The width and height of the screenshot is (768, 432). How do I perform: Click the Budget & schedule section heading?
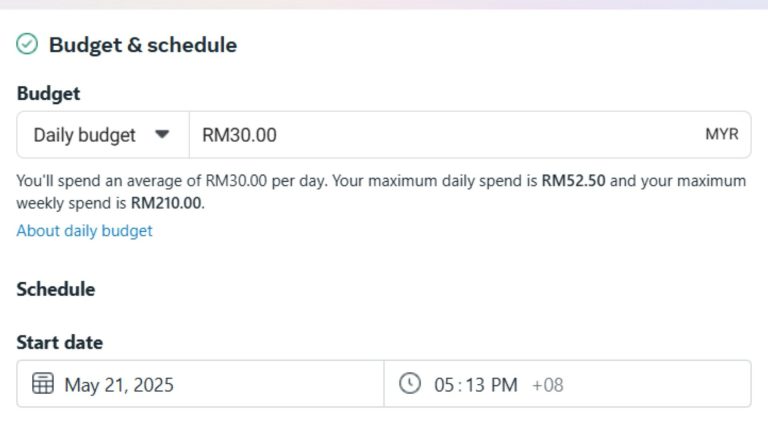click(143, 45)
